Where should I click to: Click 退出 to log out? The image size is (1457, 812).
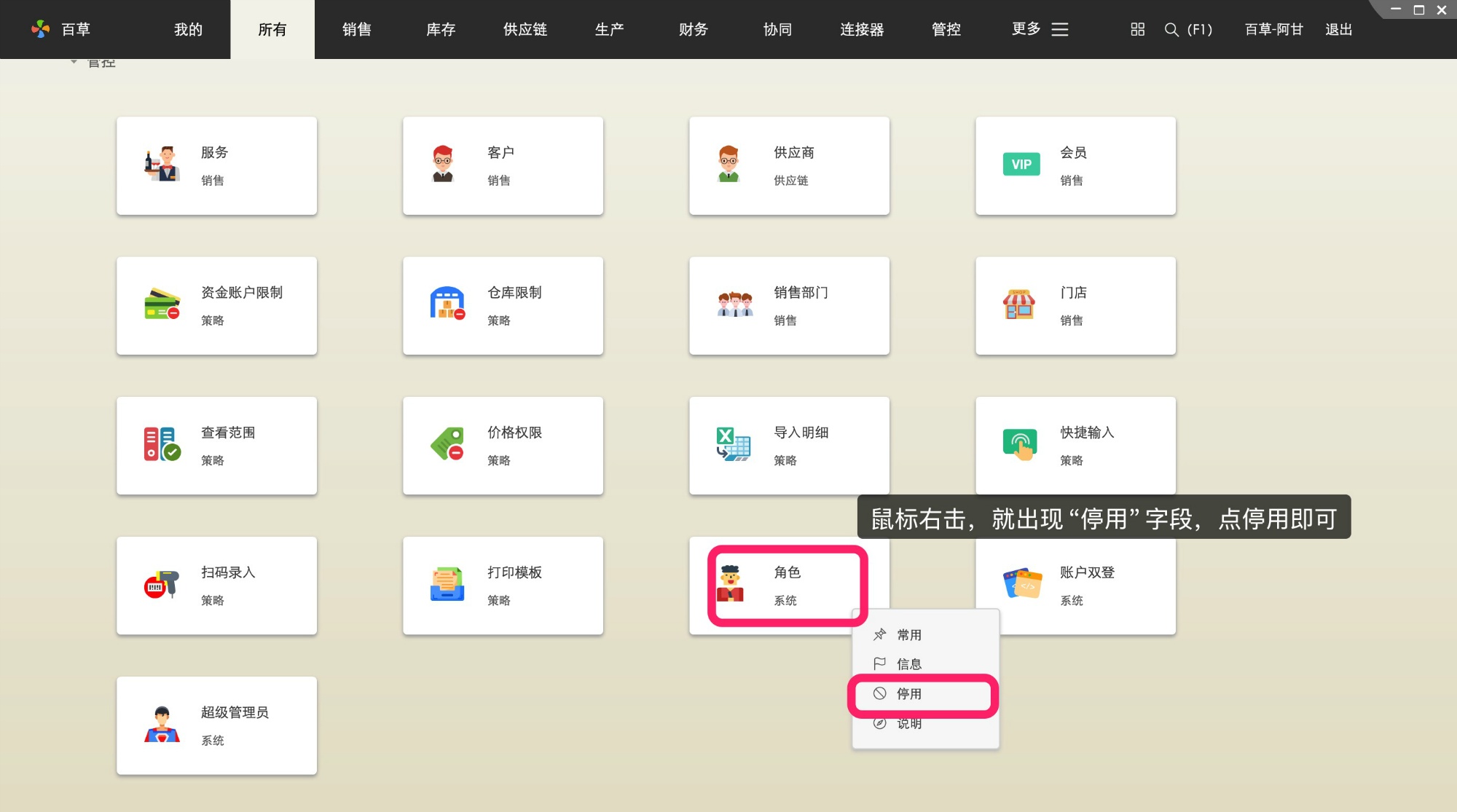tap(1338, 29)
